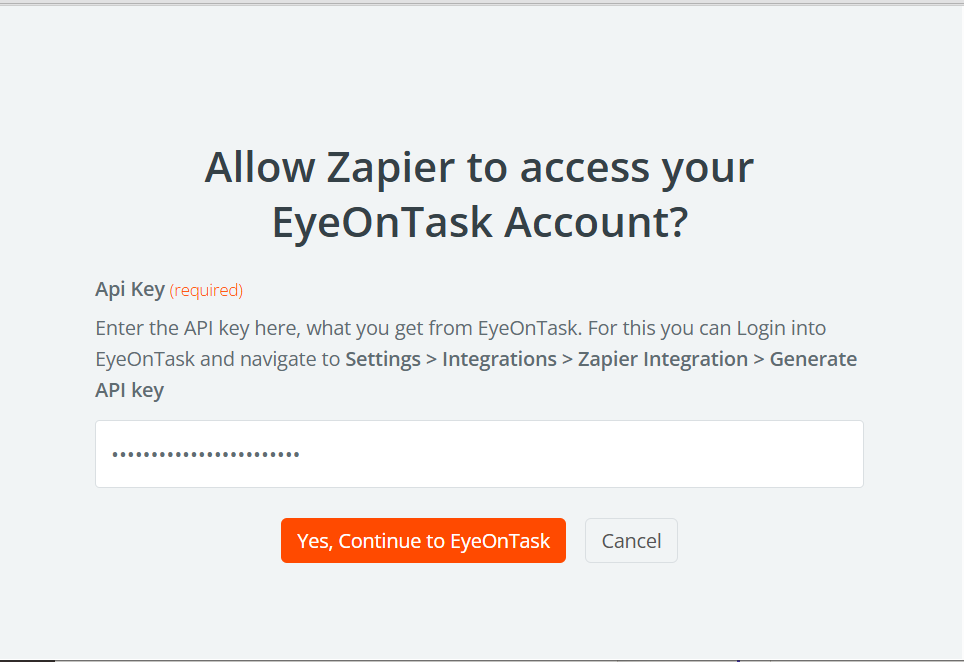
Task: Click the bold "Settings" text in the instructions
Action: 383,359
